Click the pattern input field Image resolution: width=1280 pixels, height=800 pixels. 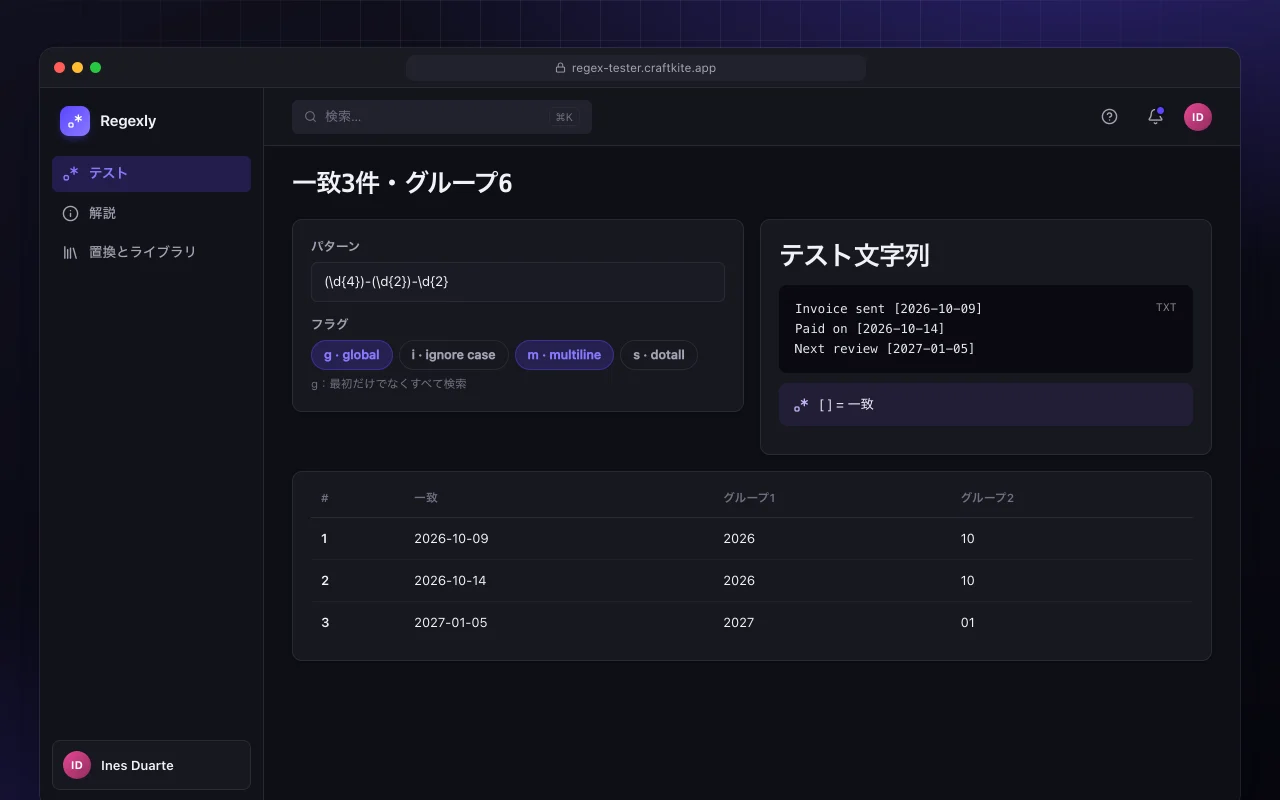coord(518,282)
